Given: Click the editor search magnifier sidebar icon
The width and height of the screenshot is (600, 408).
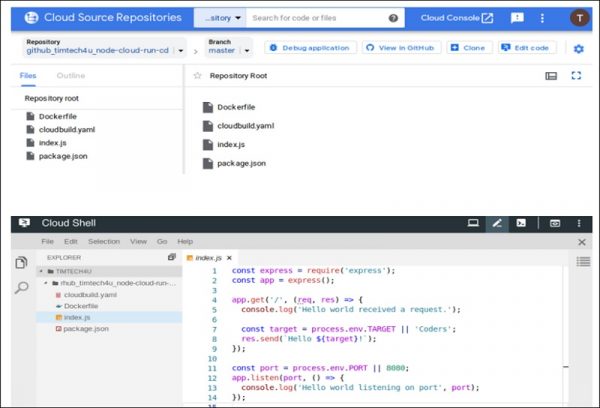Looking at the screenshot, I should (x=21, y=287).
